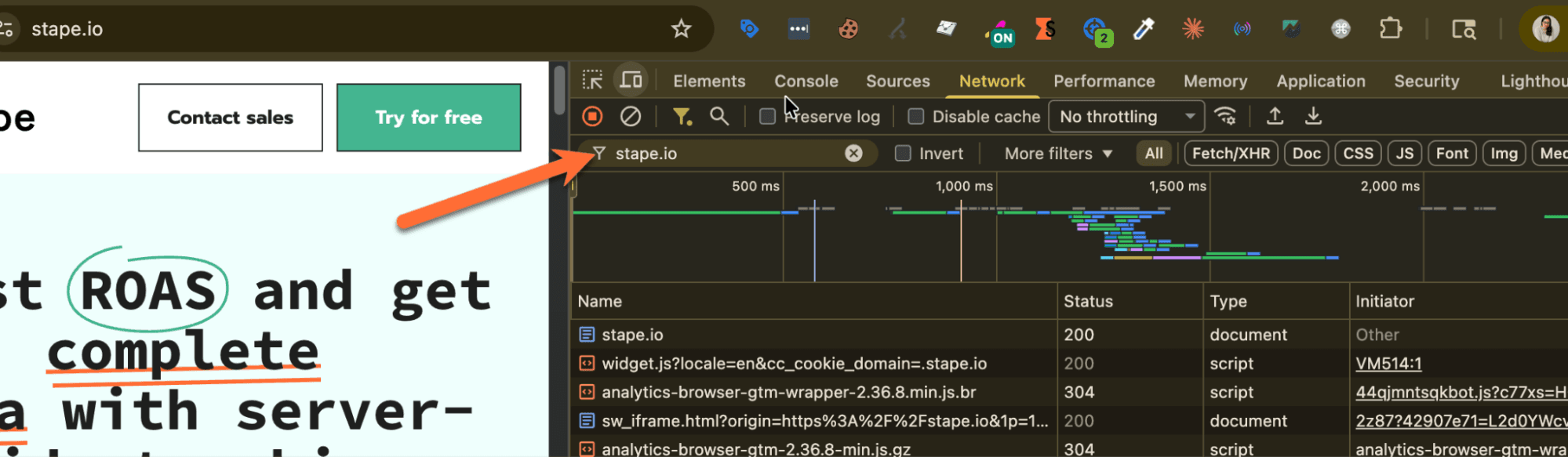Image resolution: width=1568 pixels, height=457 pixels.
Task: Click the search side panel icon
Action: pyautogui.click(x=1464, y=29)
